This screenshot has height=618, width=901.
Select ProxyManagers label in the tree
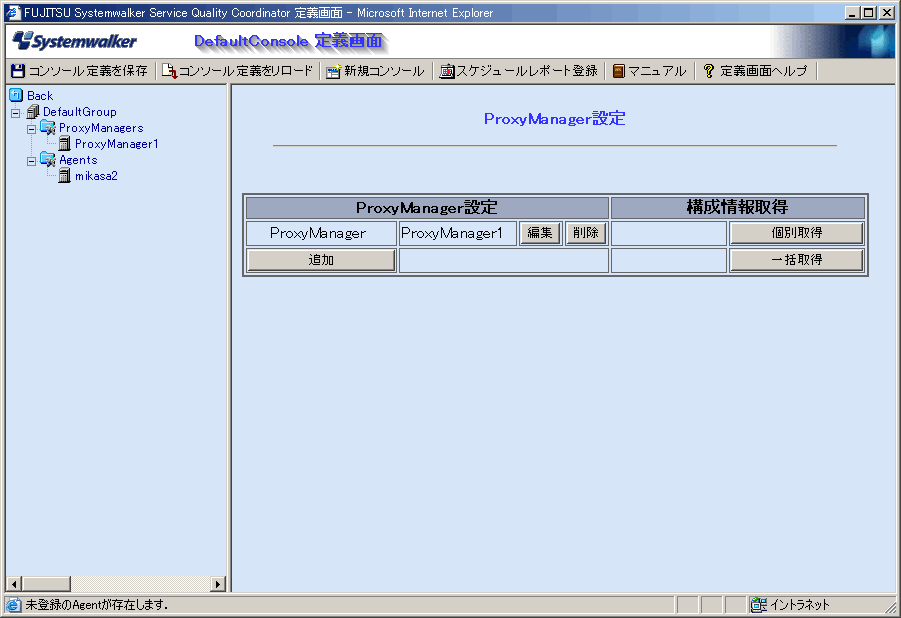101,128
